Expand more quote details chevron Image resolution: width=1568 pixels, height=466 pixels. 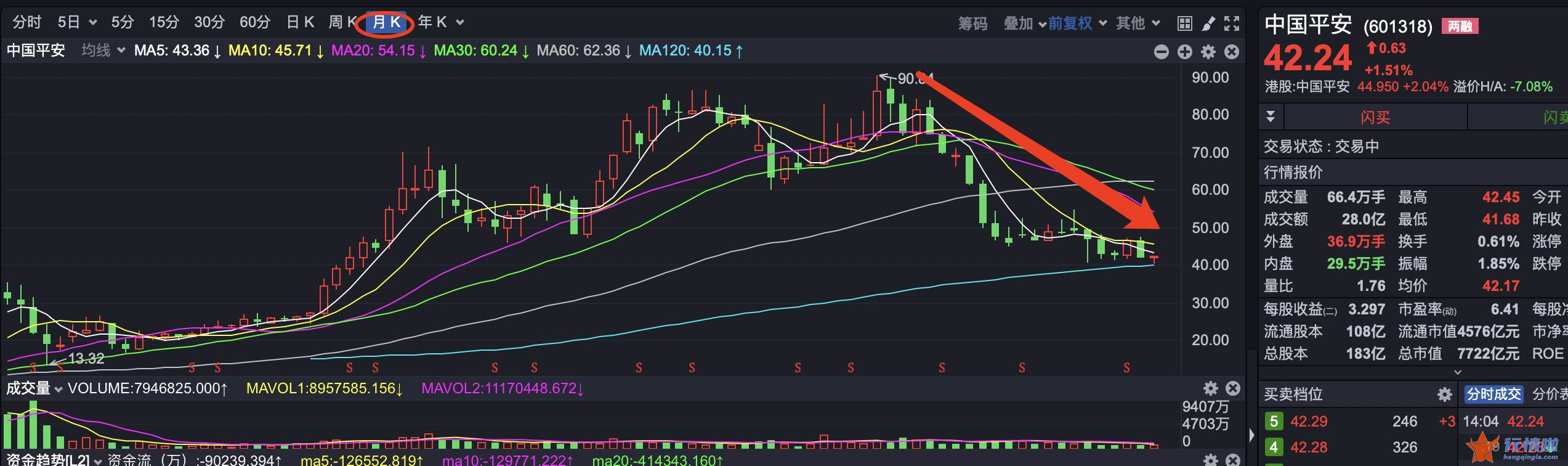[x=1457, y=372]
